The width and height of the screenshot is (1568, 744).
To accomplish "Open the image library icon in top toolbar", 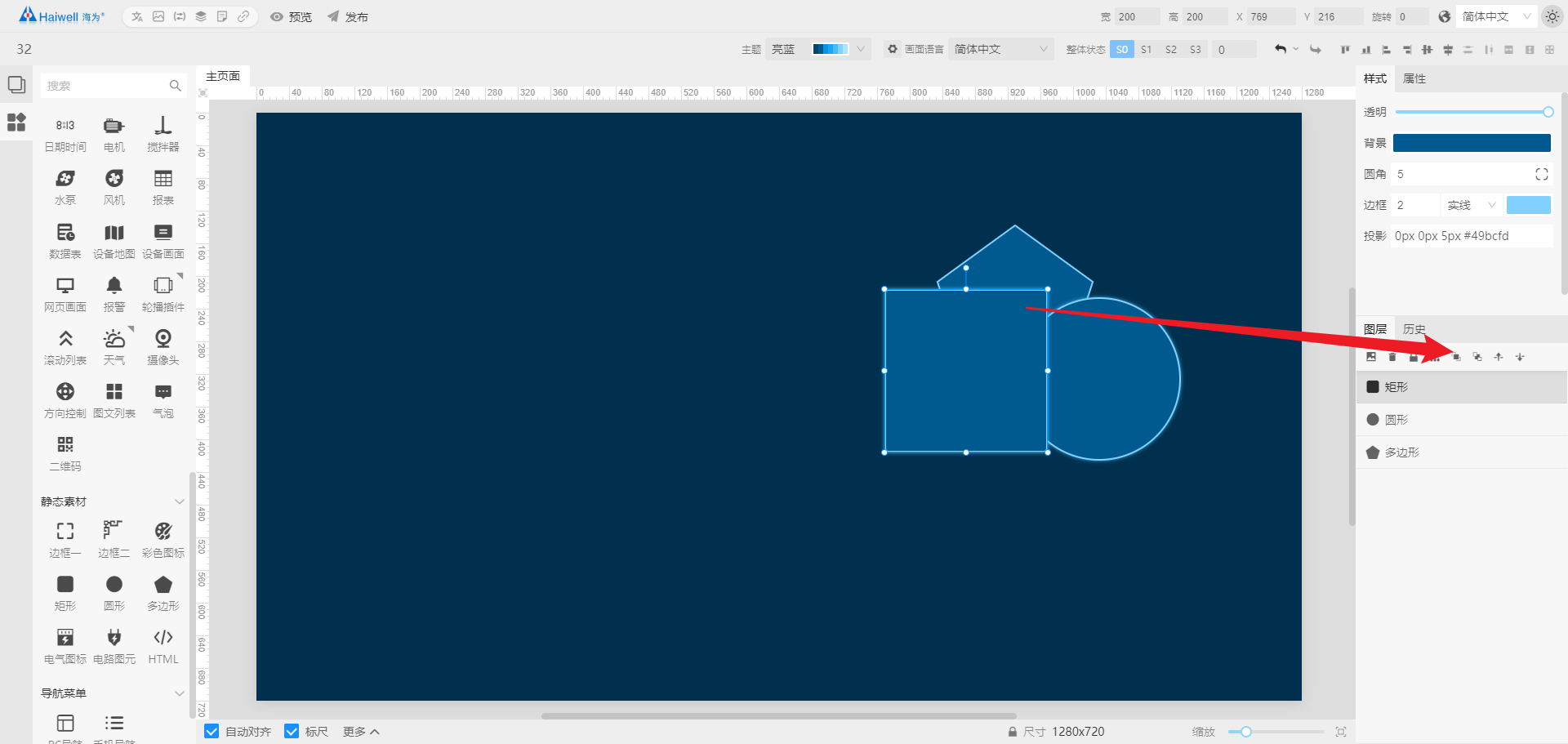I will click(x=158, y=16).
